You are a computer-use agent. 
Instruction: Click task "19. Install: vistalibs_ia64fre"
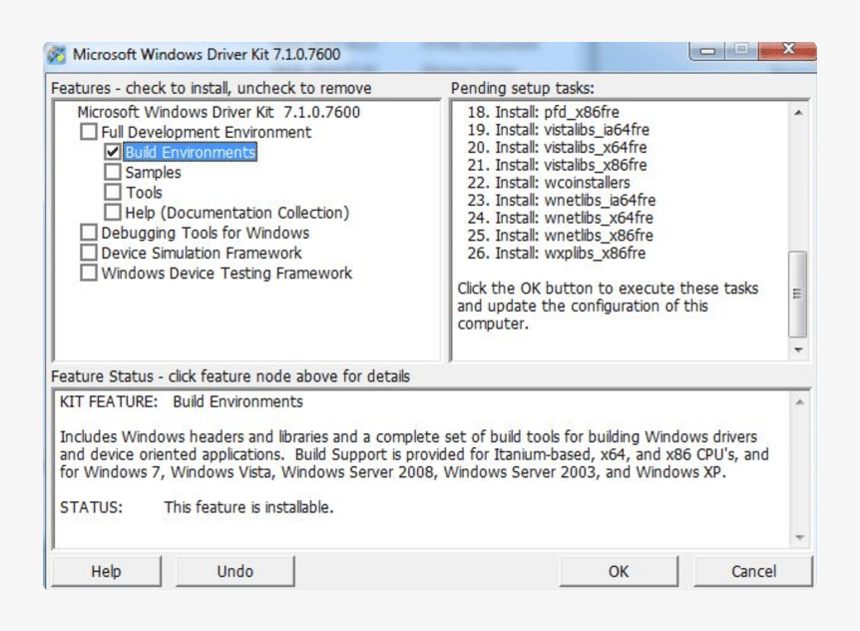[558, 130]
